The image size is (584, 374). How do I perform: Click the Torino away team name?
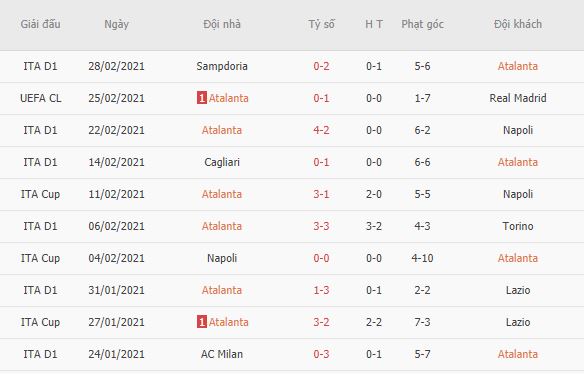coord(518,226)
